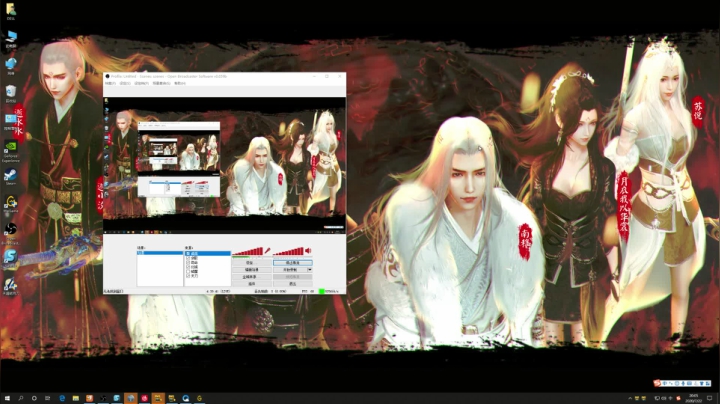Toggle fourth source checkbox in Sources list

188,267
